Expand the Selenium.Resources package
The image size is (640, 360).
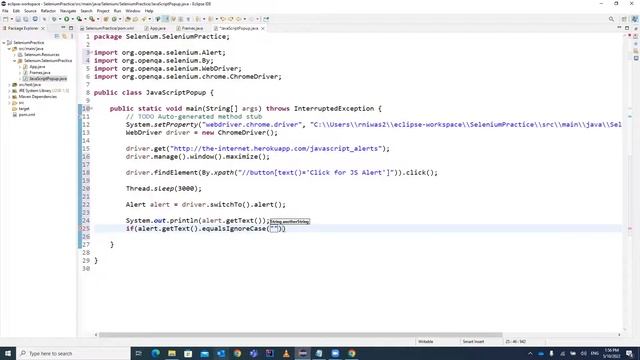point(15,55)
